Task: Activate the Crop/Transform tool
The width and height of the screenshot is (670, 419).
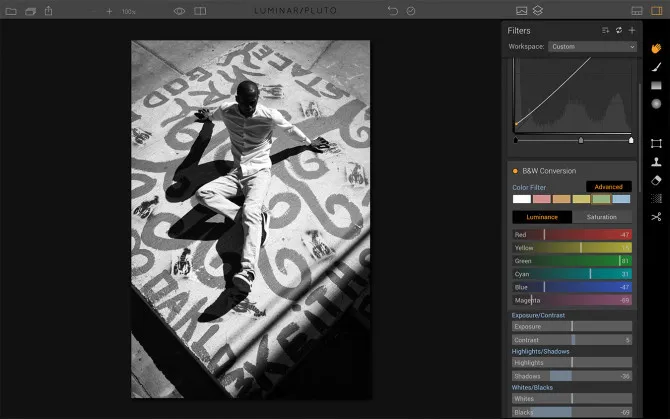Action: tap(656, 143)
